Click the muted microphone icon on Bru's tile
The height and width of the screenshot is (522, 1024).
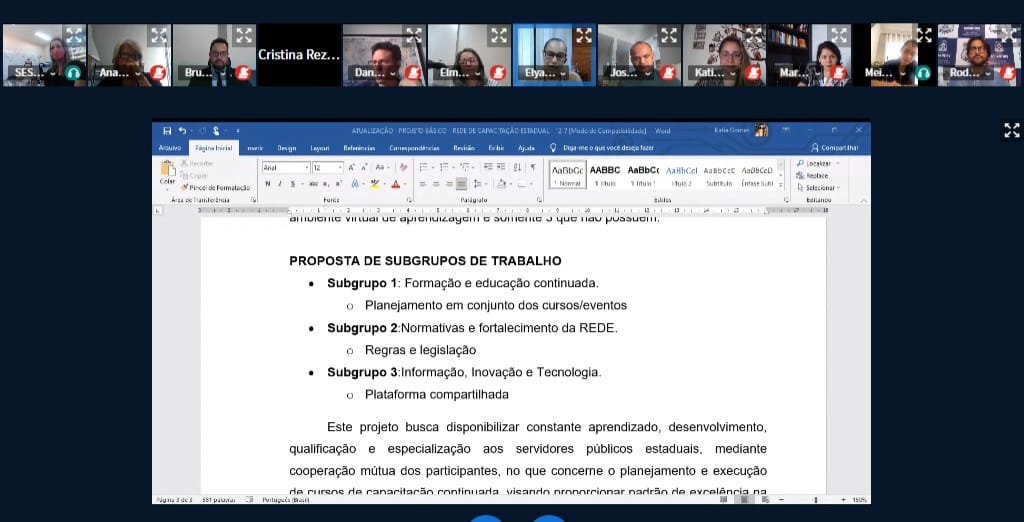[x=242, y=73]
